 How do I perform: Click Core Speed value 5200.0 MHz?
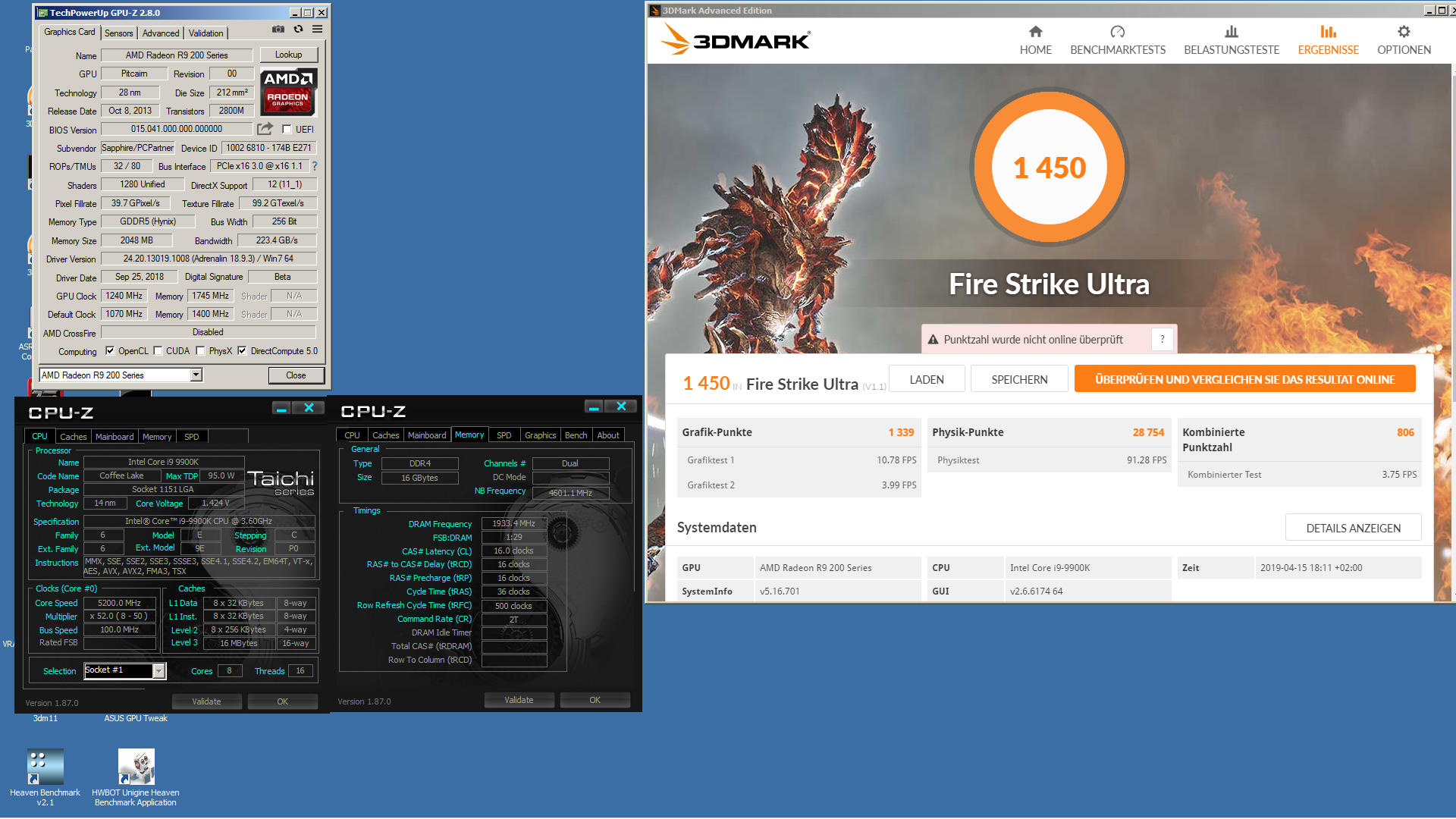click(119, 603)
